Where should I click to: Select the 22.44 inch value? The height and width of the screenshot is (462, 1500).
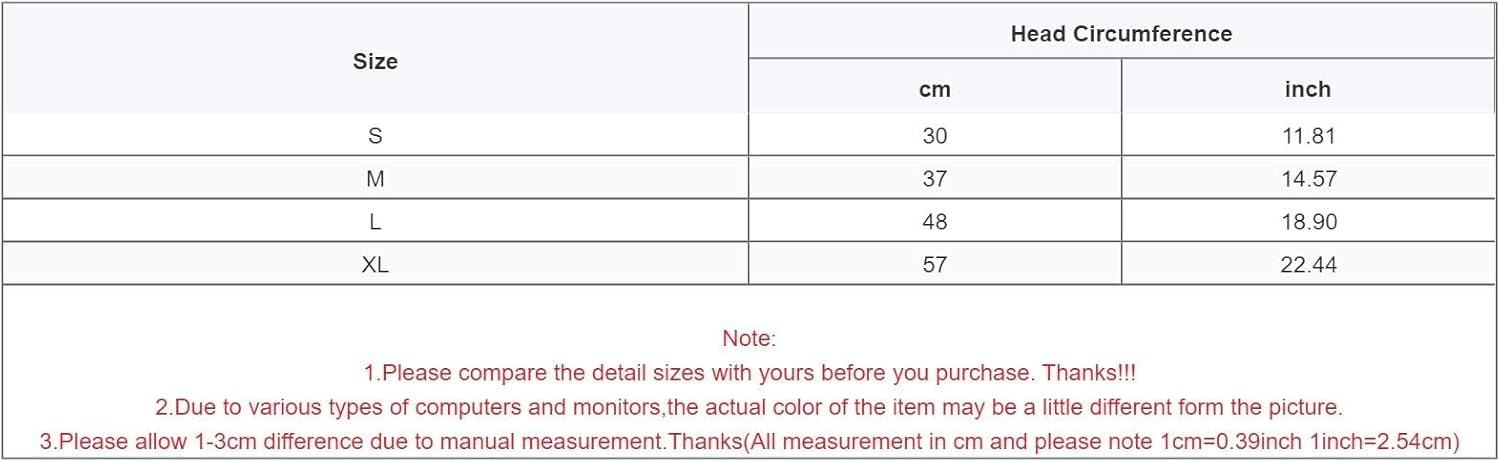click(x=1309, y=264)
